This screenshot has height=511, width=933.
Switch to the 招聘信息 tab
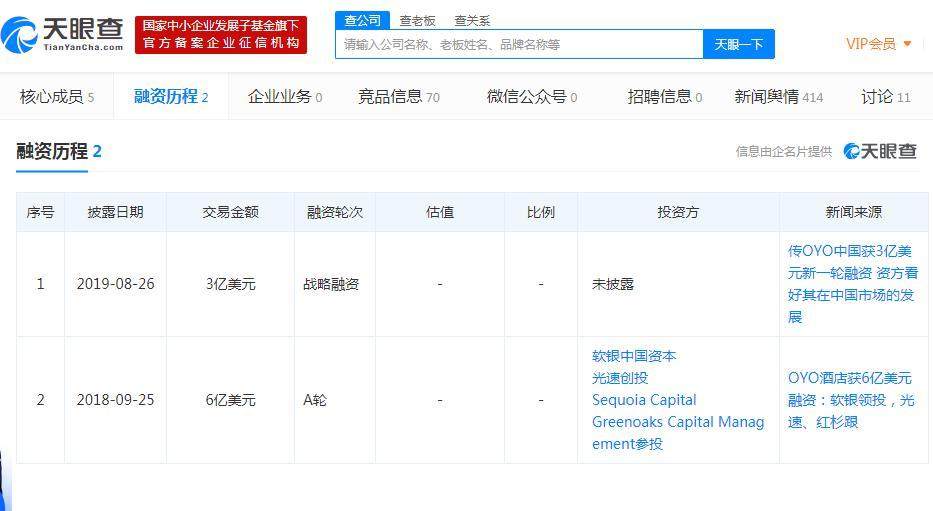pos(665,96)
